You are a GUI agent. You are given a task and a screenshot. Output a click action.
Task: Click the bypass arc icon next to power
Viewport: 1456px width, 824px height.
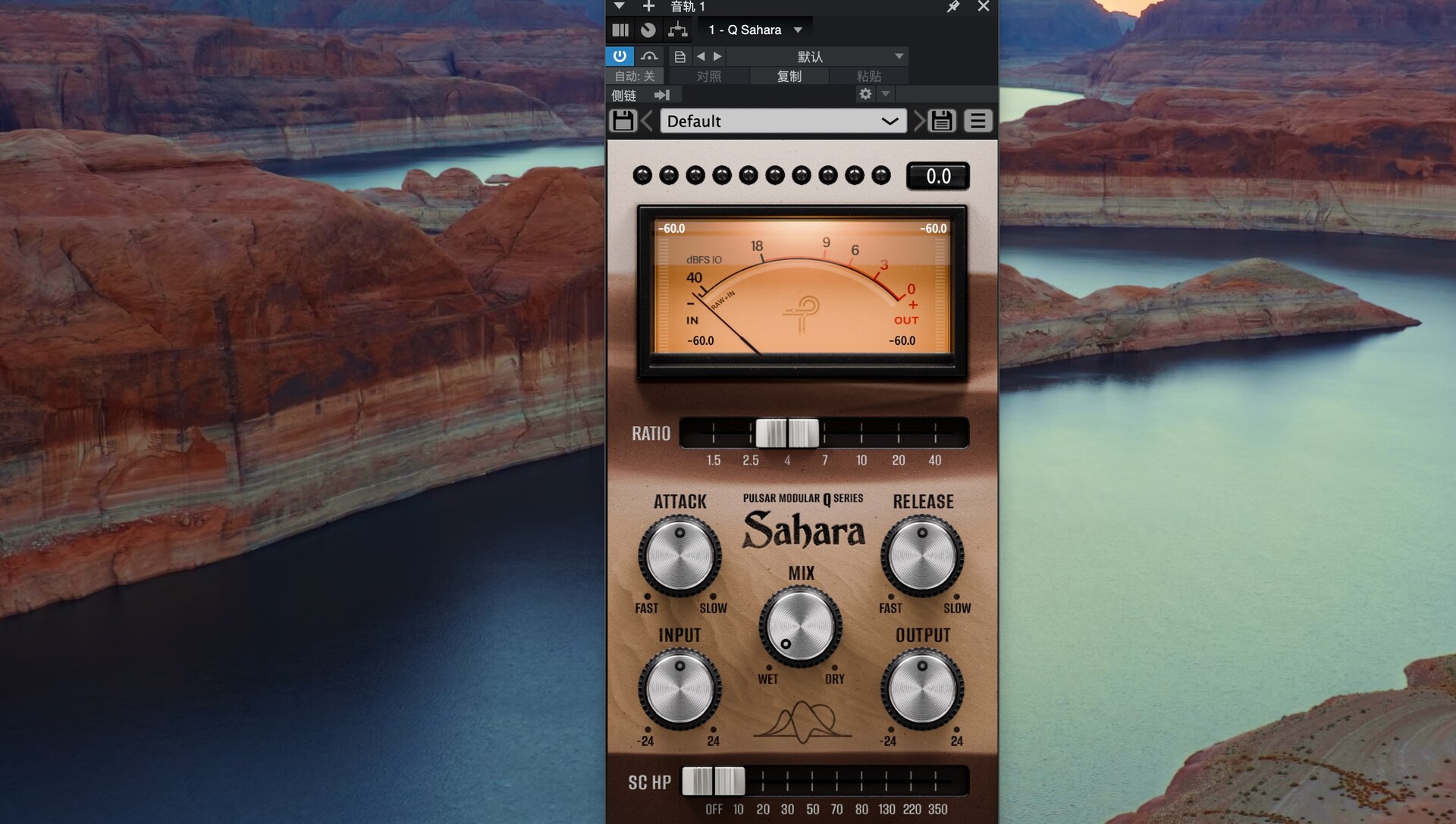(x=649, y=56)
